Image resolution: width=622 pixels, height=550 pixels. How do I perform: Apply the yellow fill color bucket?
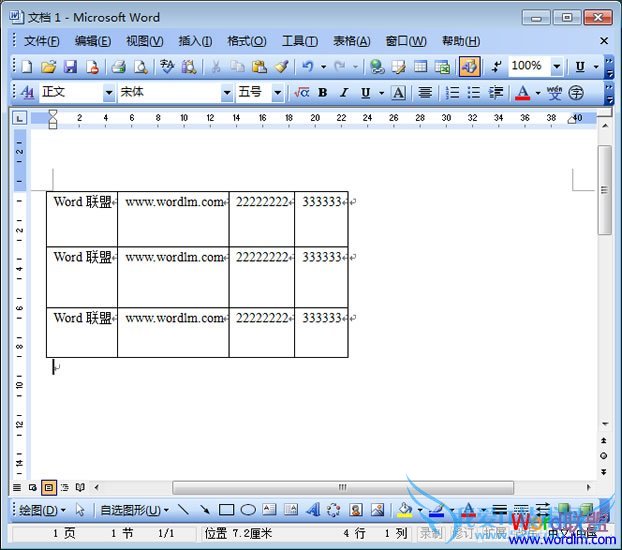click(405, 510)
